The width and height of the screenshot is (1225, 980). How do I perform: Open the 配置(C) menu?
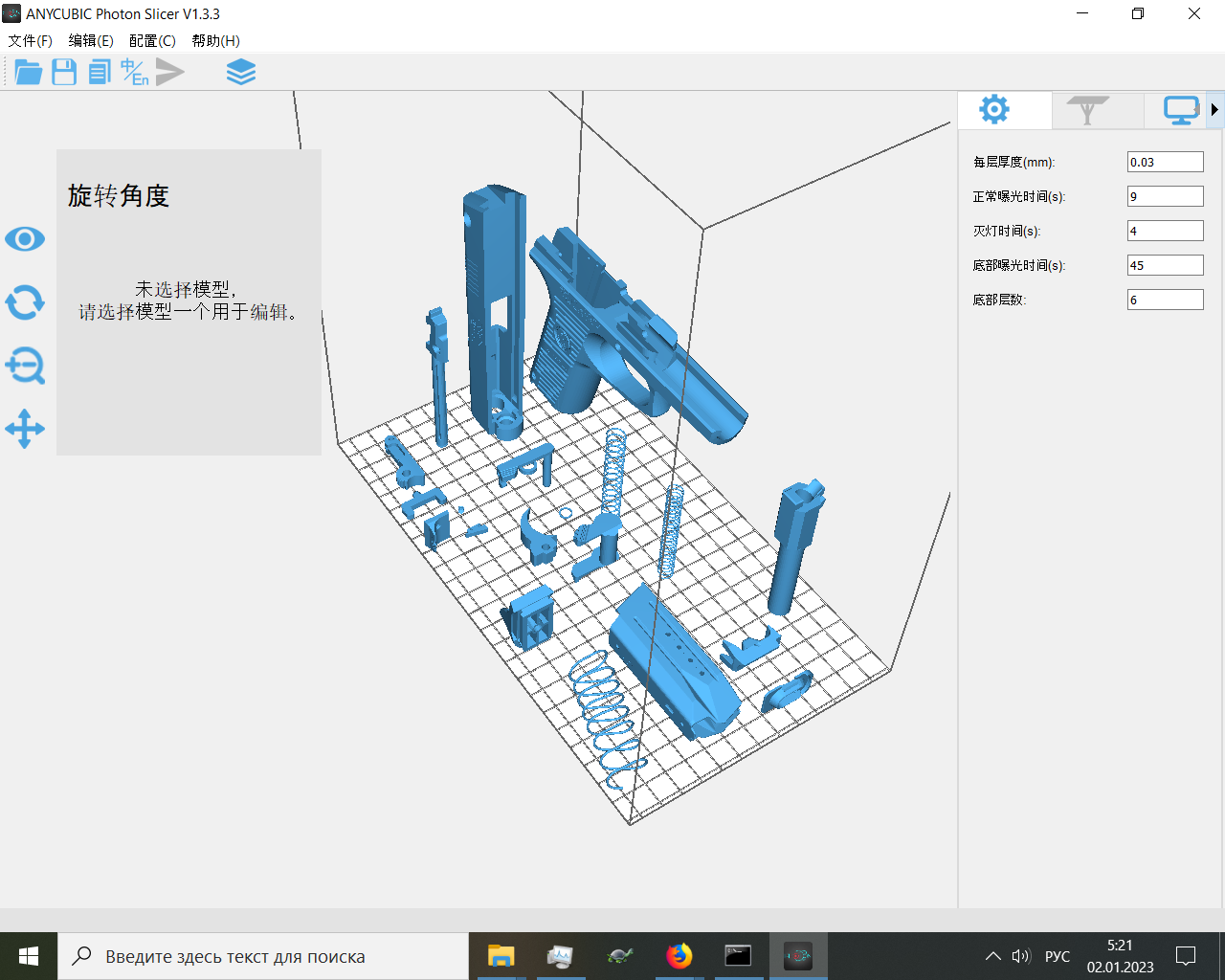[152, 40]
